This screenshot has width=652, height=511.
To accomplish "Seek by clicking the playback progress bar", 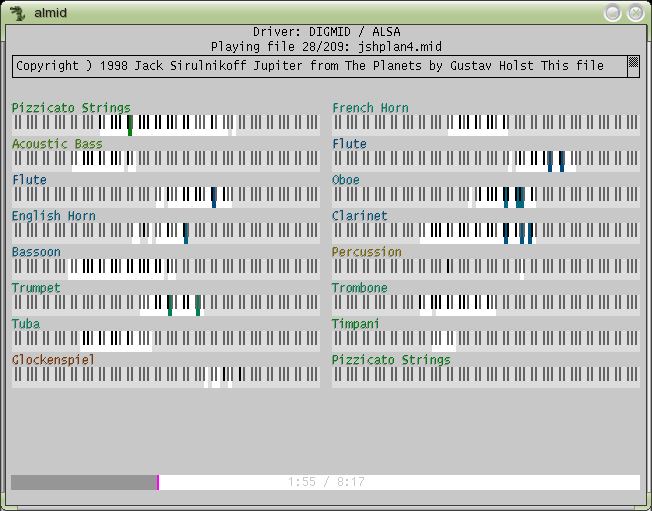I will click(x=400, y=482).
